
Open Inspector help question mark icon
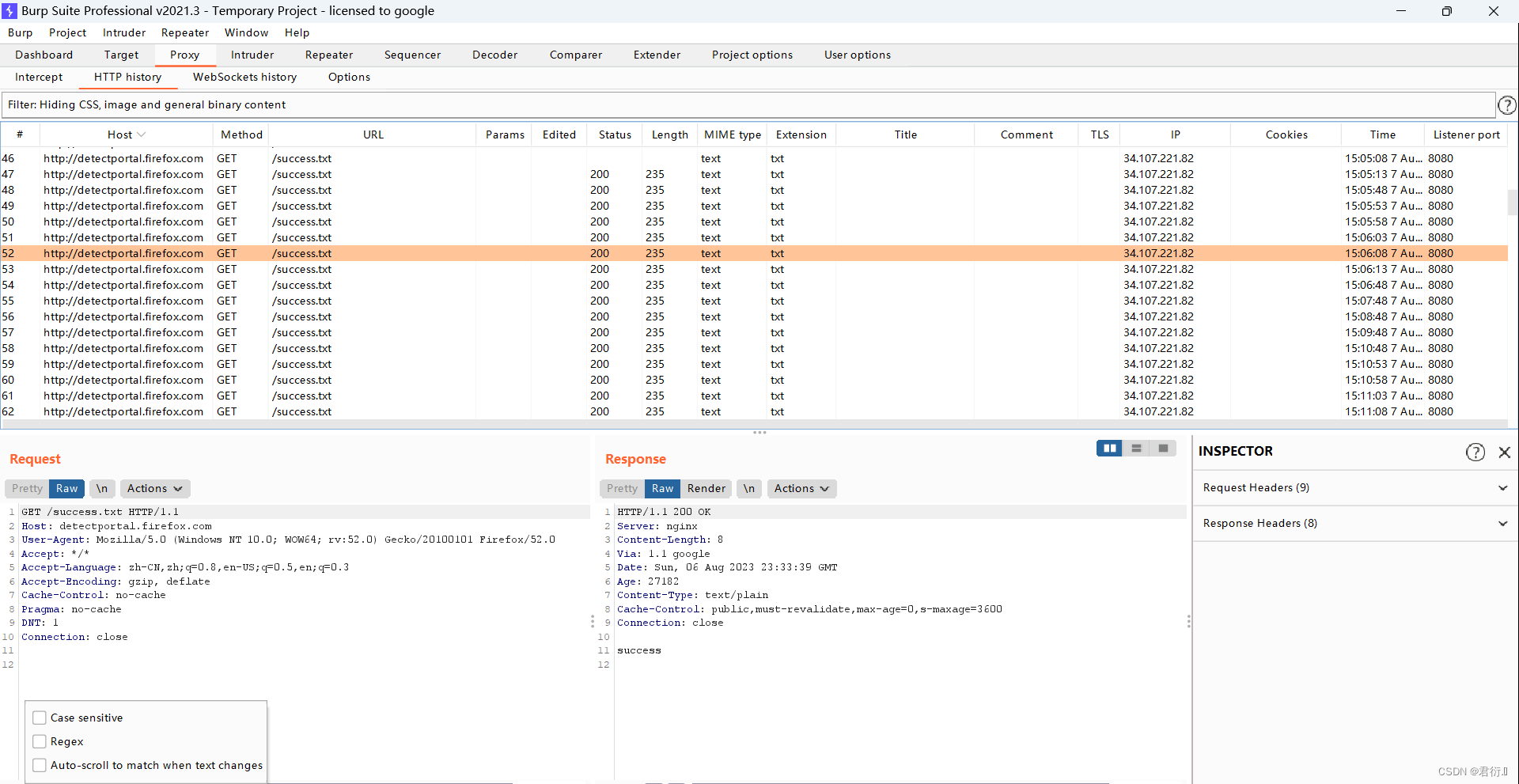pyautogui.click(x=1475, y=452)
